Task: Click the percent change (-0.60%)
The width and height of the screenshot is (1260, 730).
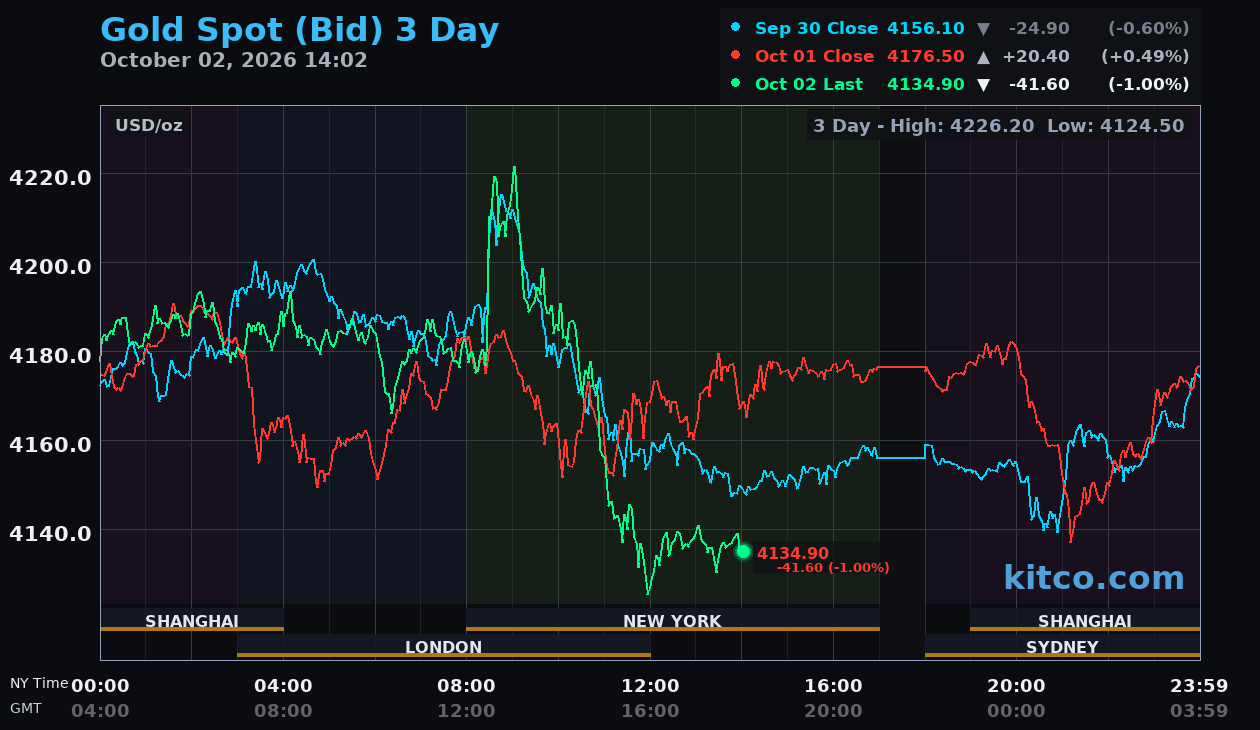Action: coord(1149,28)
